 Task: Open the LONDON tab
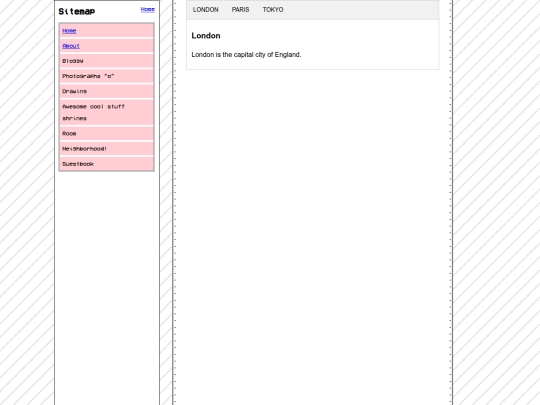206,10
